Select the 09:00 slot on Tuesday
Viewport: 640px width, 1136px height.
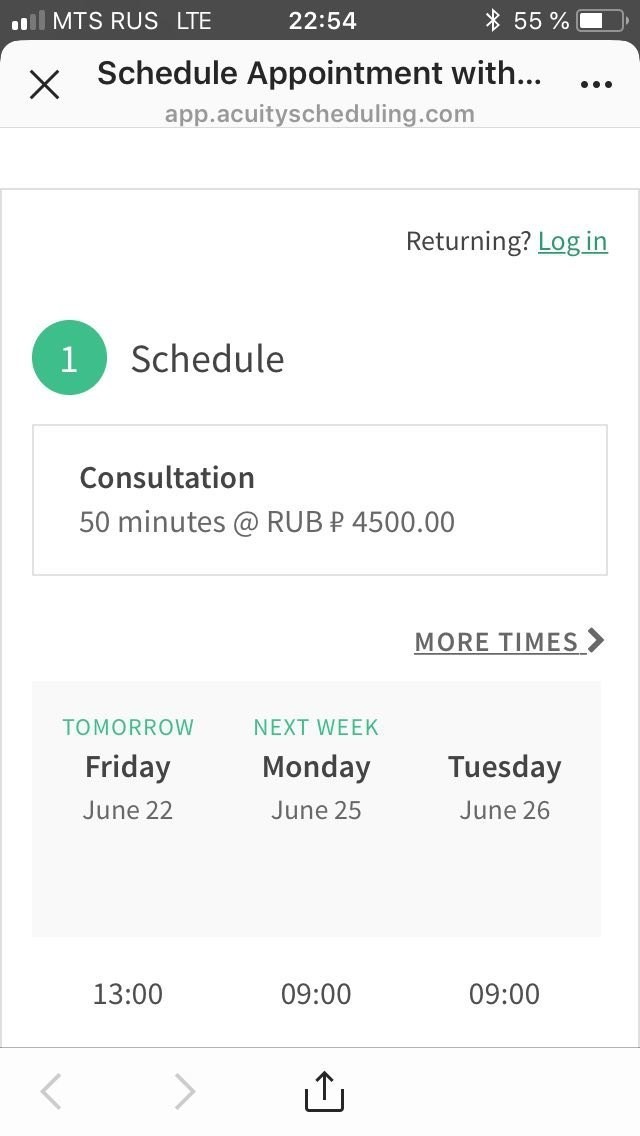click(504, 993)
